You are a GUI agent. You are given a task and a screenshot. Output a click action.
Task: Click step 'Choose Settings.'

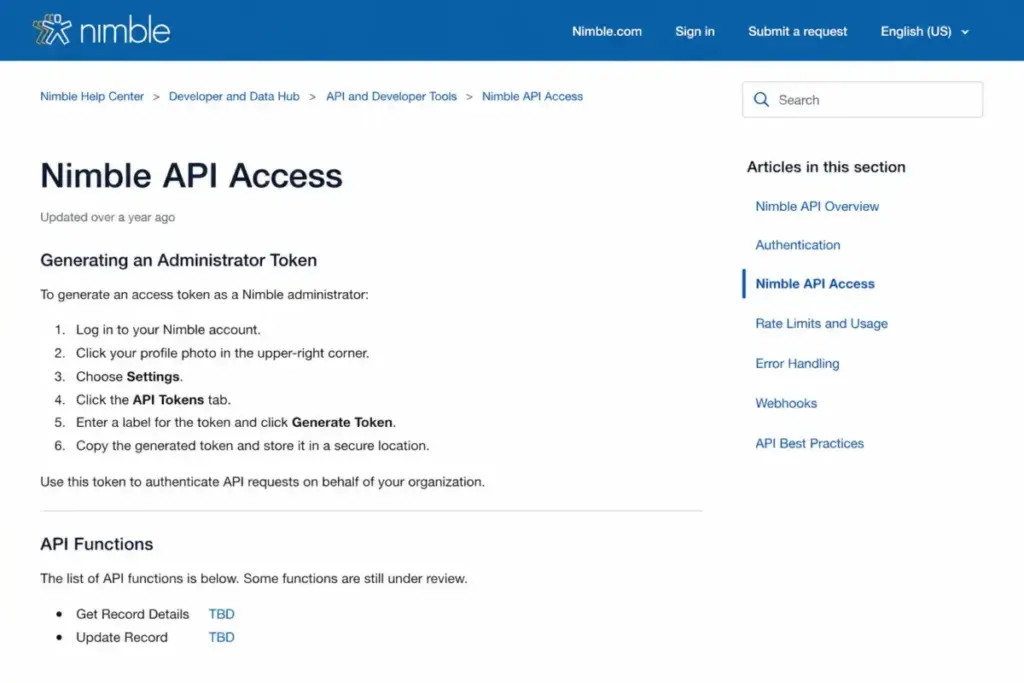coord(129,377)
